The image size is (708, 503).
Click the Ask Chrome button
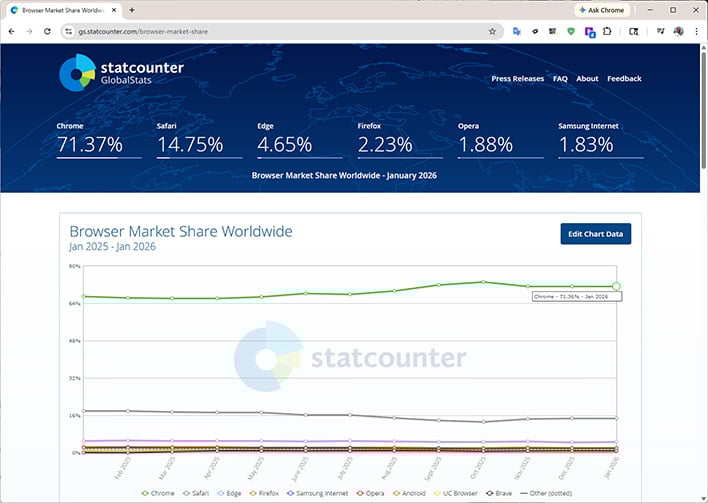pos(602,10)
